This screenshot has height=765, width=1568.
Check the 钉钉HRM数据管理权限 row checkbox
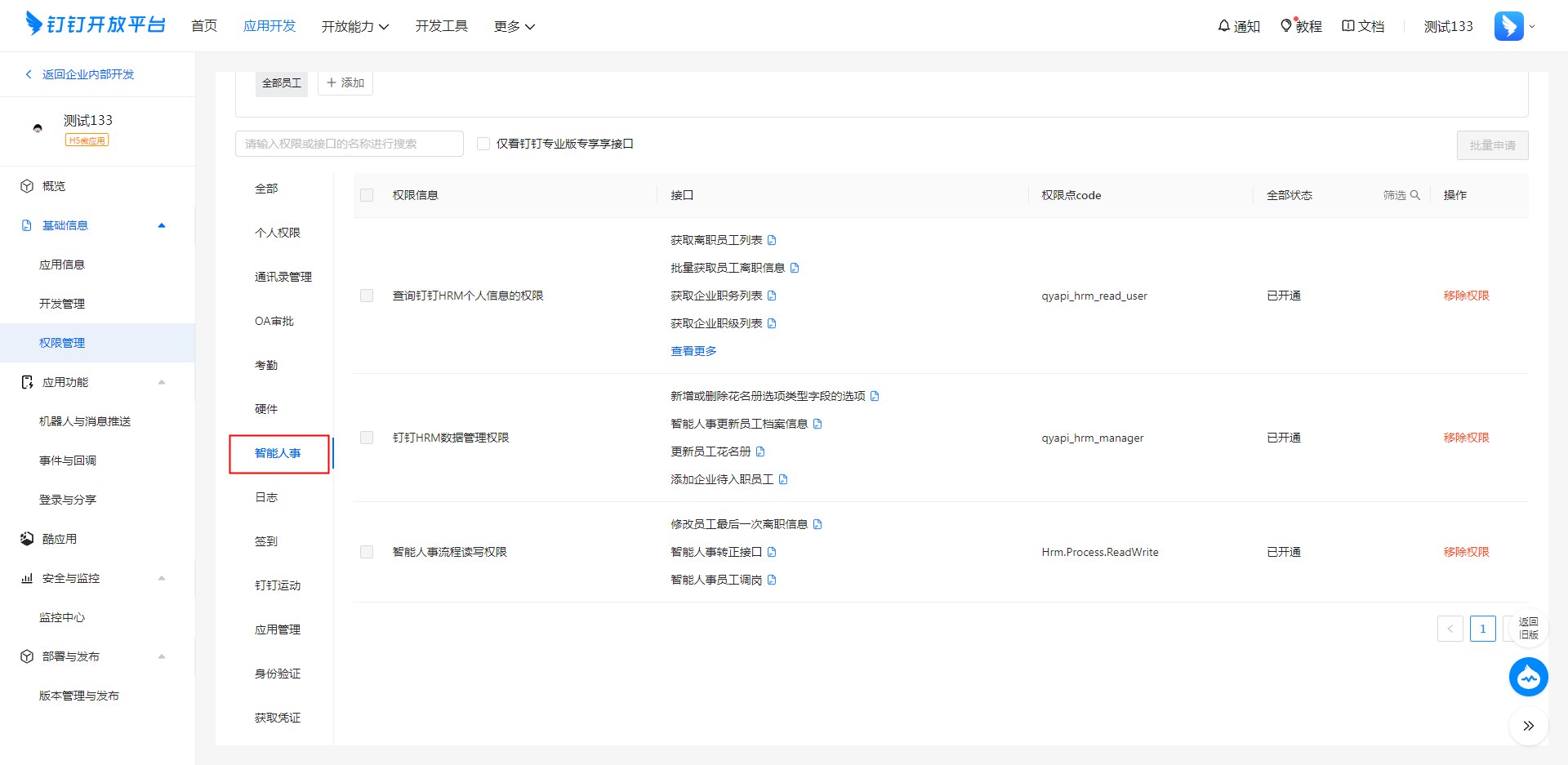[x=367, y=438]
